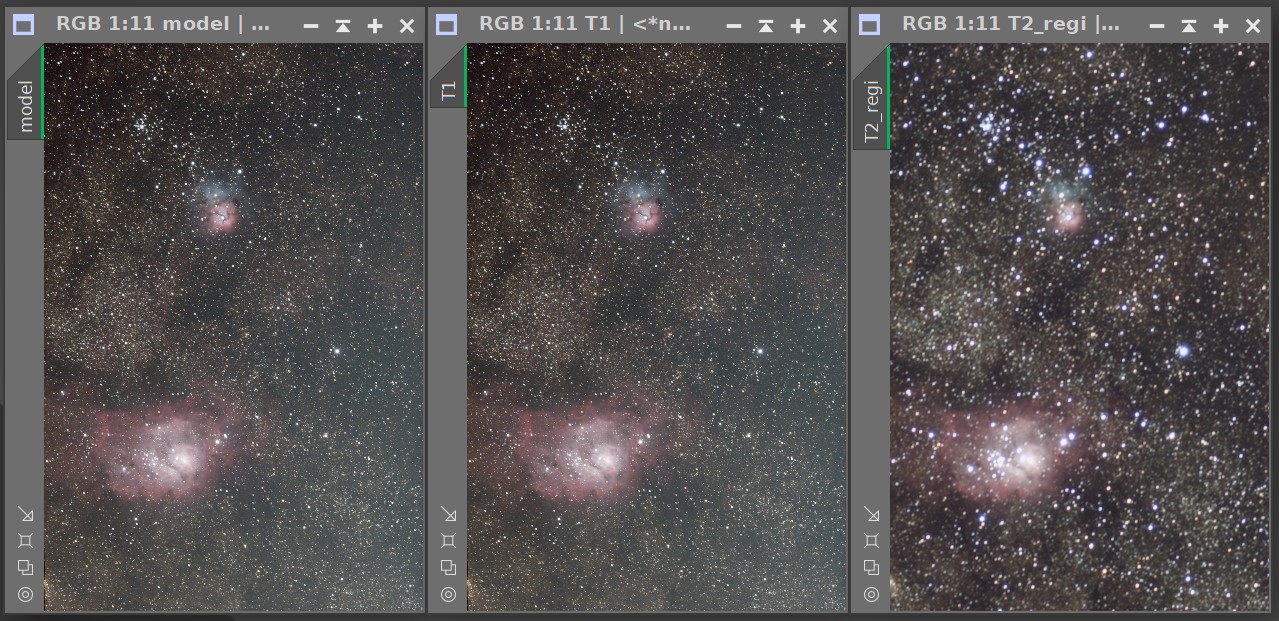The image size is (1279, 621).
Task: Toggle the selection checkbox on T2_regi title bar
Action: point(869,25)
